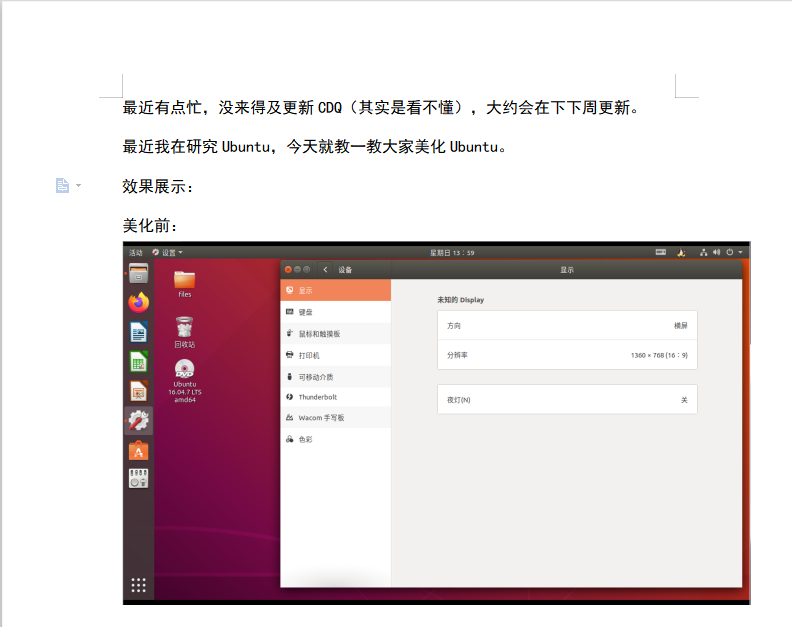Click the yellow tray icon in the top bar
Viewport: 792px width, 627px height.
(x=681, y=253)
